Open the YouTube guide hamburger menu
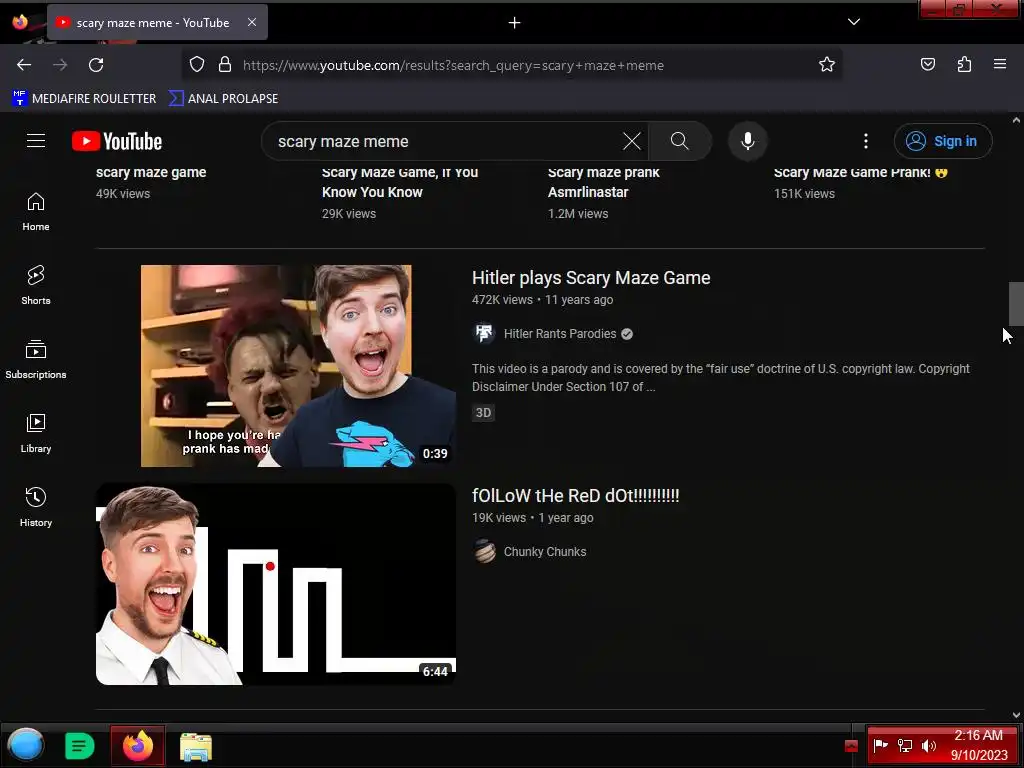This screenshot has height=768, width=1024. click(x=36, y=141)
